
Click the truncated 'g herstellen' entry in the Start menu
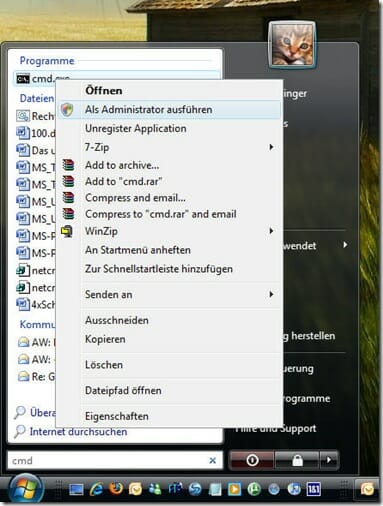(x=309, y=336)
